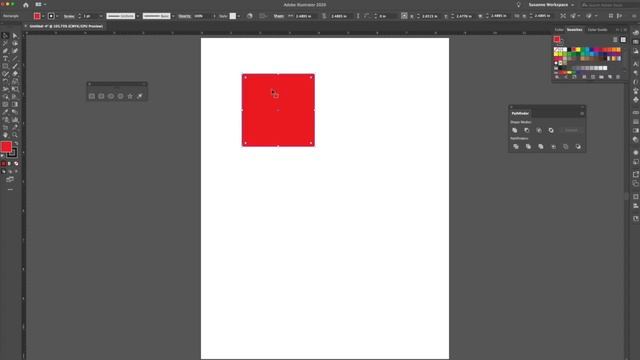Switch to the Color tab
This screenshot has height=360, width=640.
559,30
